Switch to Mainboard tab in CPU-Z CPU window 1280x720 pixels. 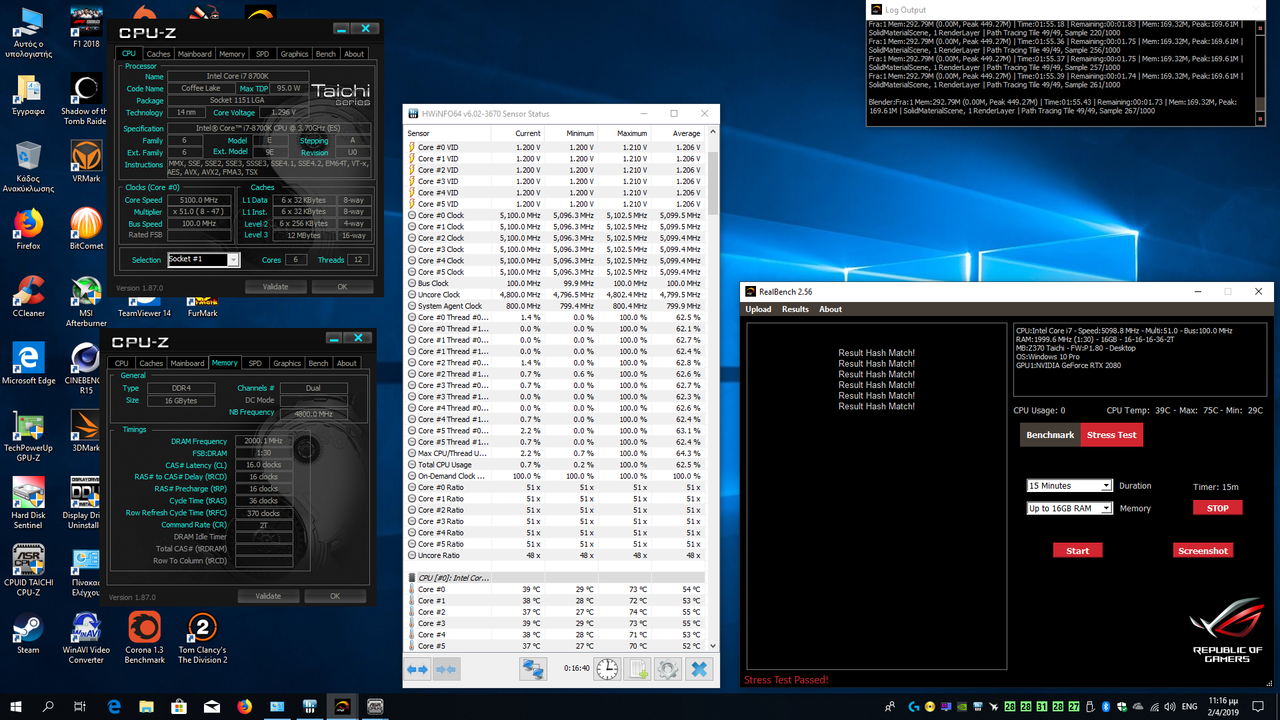click(194, 54)
